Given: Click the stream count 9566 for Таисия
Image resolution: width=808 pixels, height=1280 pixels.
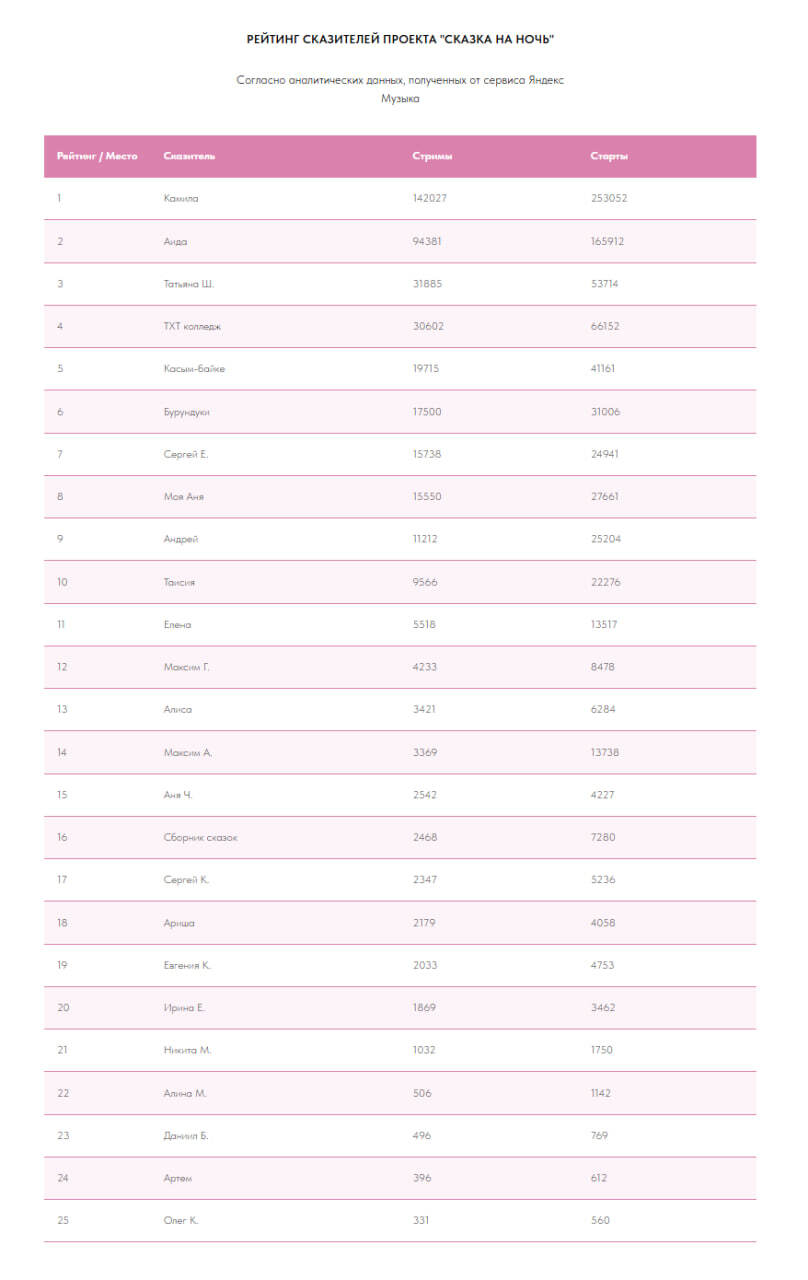Looking at the screenshot, I should tap(424, 582).
